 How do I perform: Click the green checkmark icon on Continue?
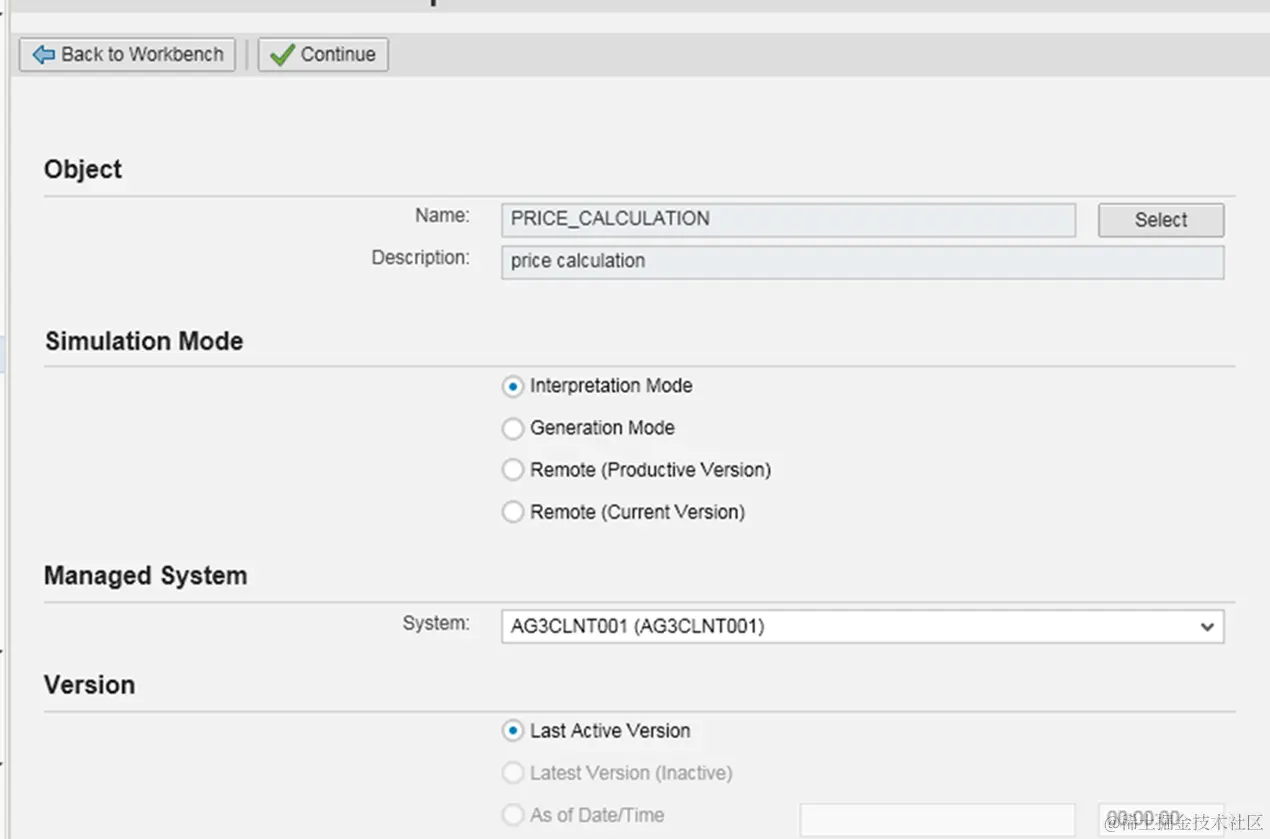pos(282,54)
